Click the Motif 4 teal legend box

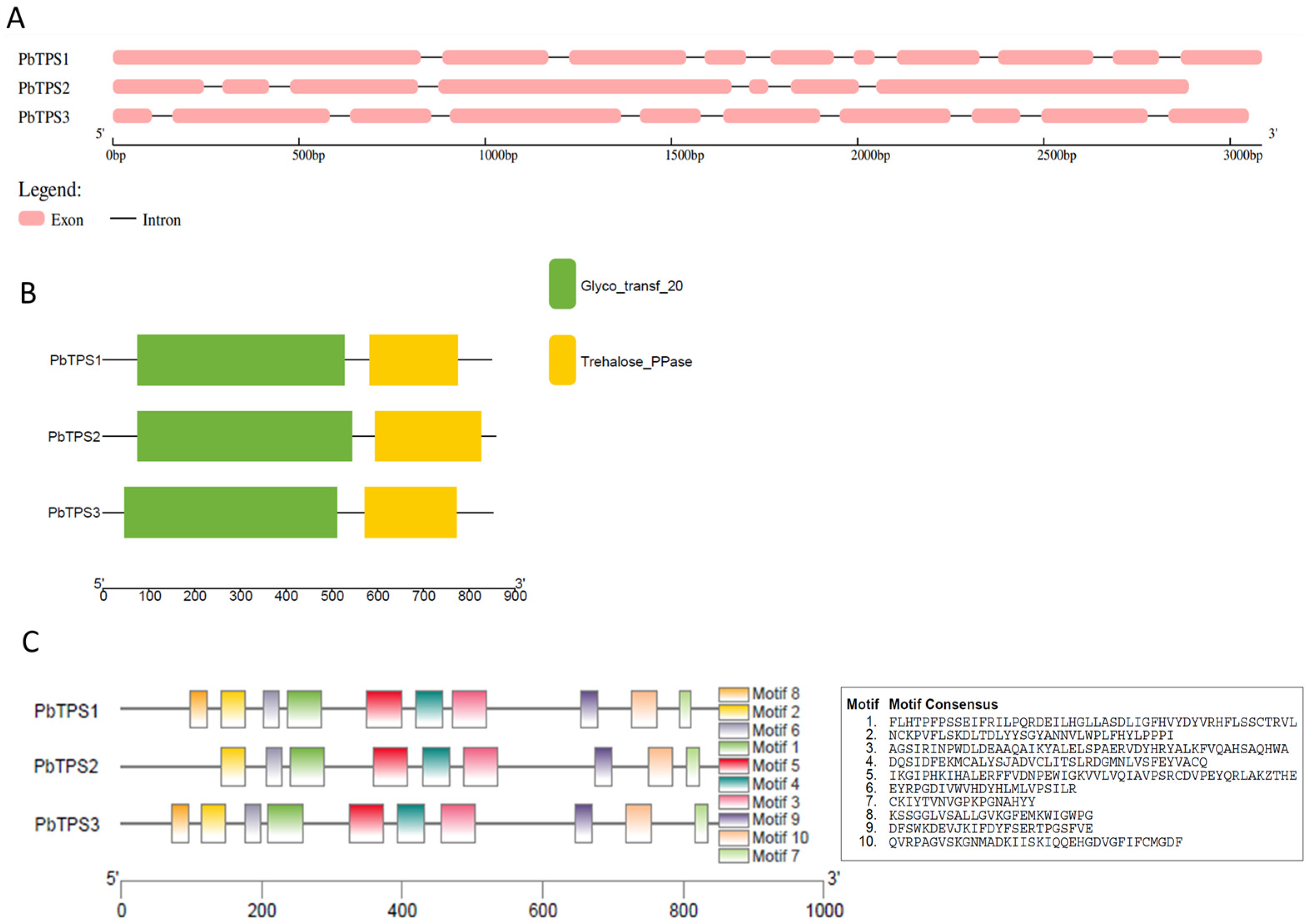pos(733,784)
